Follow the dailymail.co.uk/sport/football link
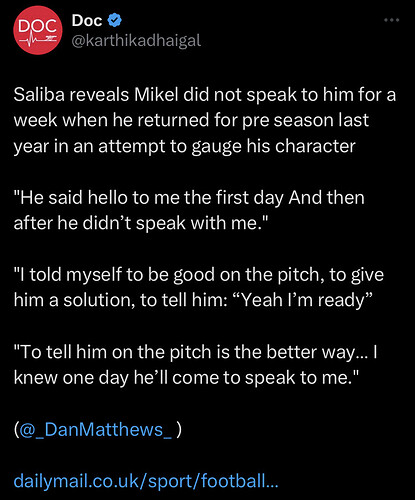Viewport: 415px width, 500px height. point(146,481)
